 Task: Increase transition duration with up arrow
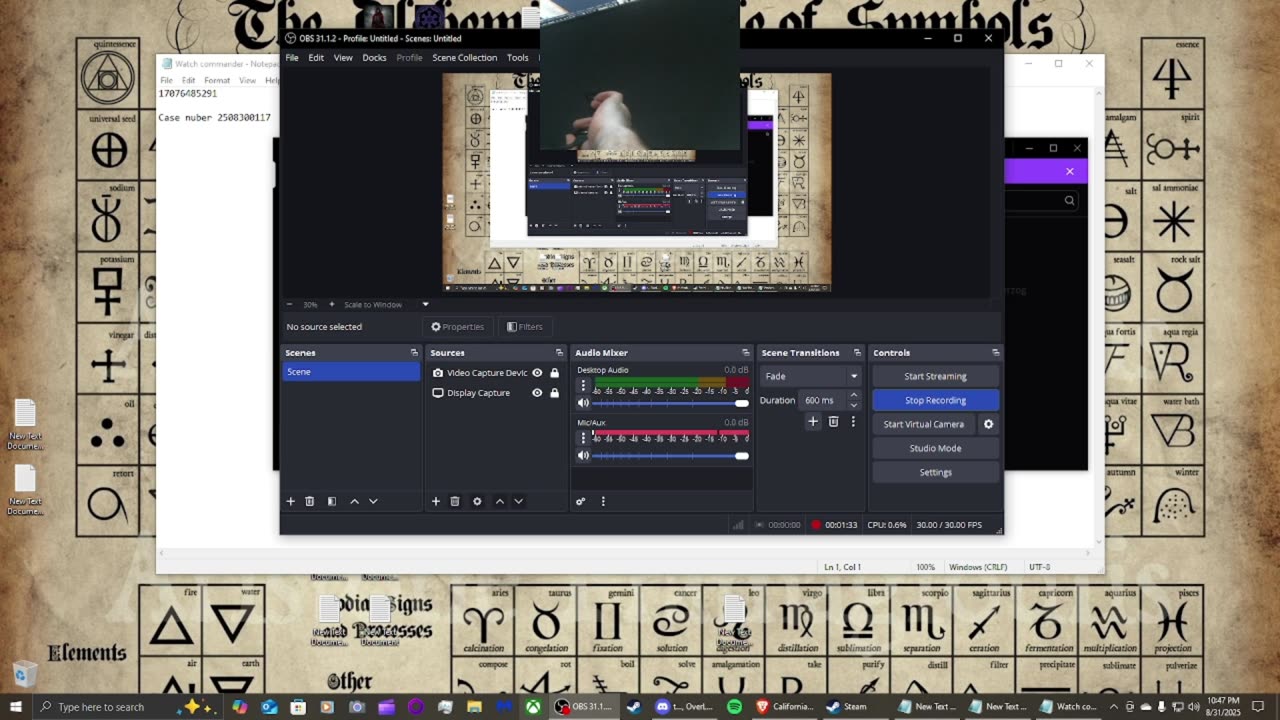(x=853, y=396)
